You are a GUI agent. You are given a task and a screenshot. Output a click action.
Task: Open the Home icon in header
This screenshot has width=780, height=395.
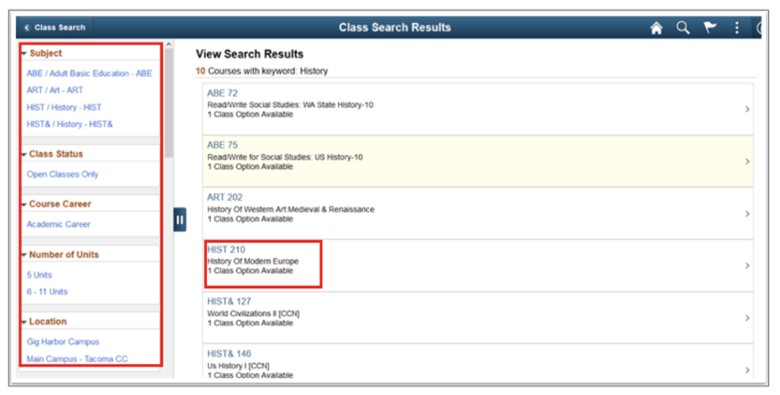(656, 28)
